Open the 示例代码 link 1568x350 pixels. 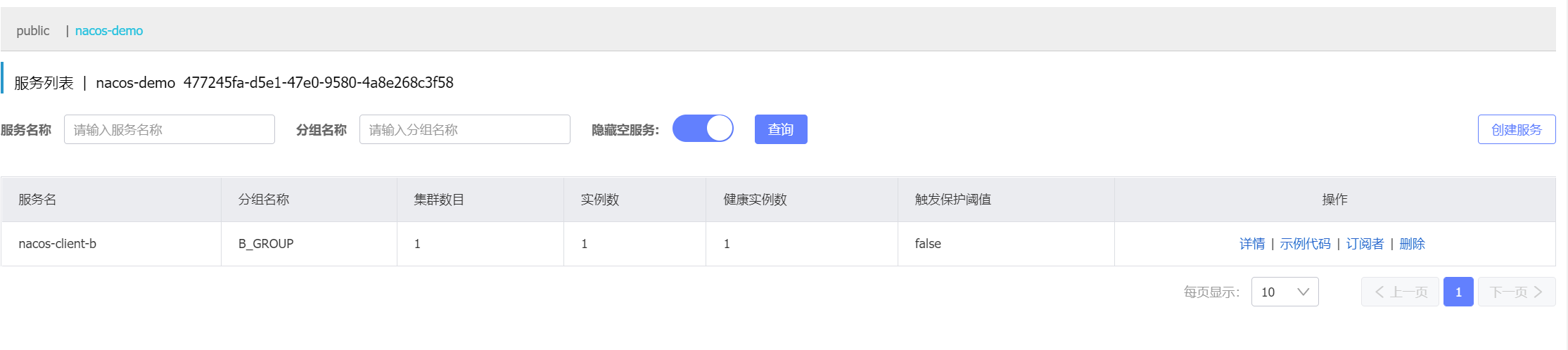pos(1305,244)
